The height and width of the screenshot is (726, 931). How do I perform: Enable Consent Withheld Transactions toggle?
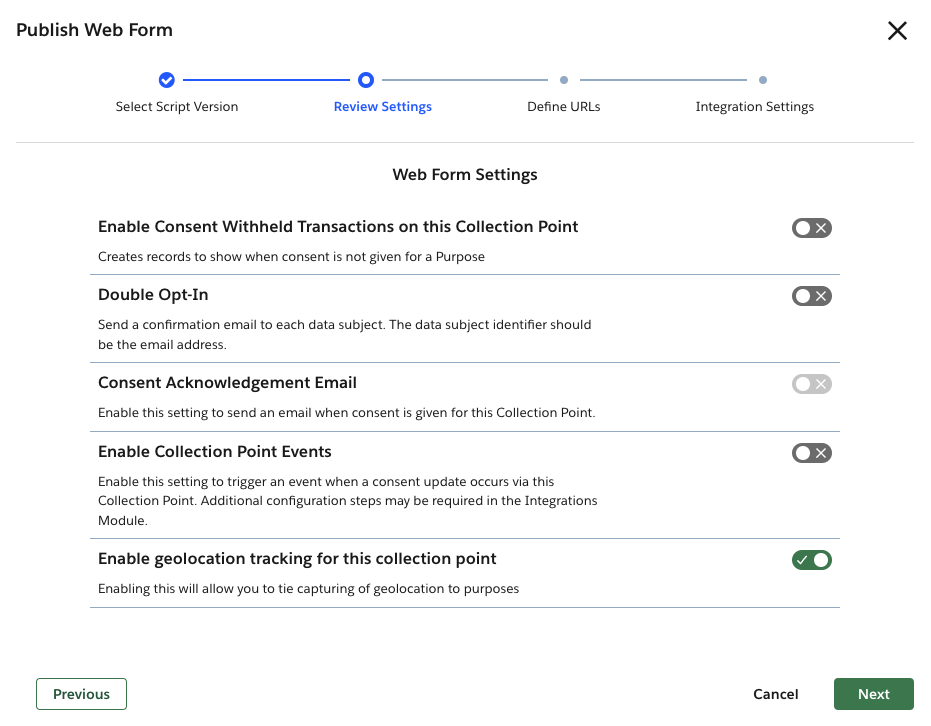811,227
